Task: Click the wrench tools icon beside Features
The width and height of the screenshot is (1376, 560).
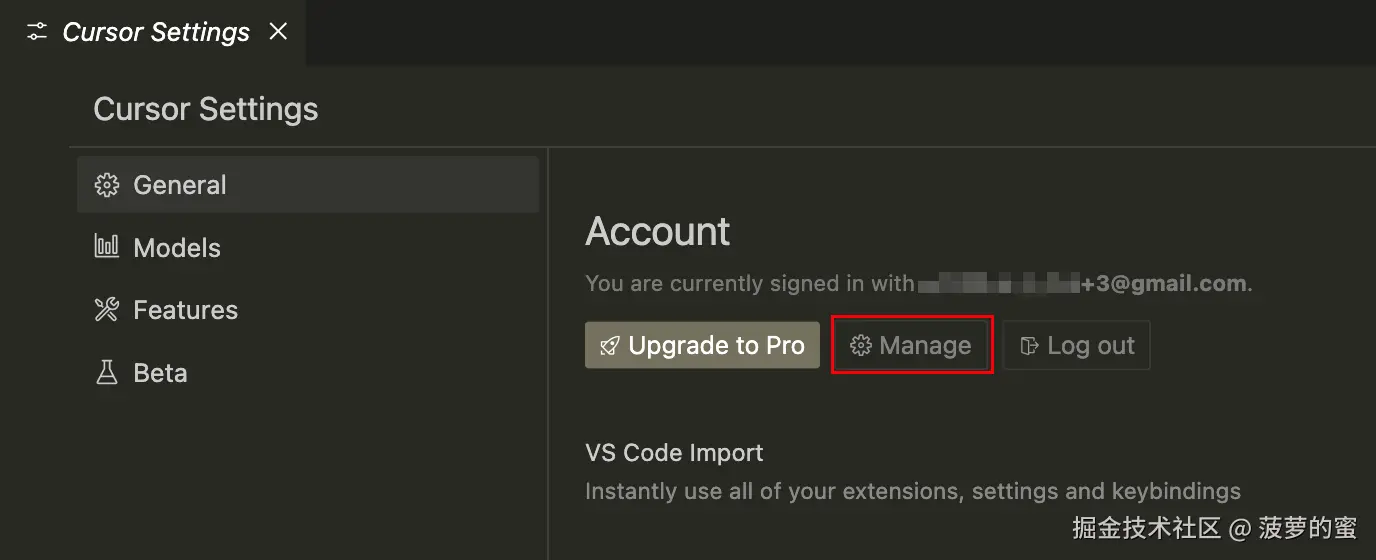Action: [x=106, y=310]
